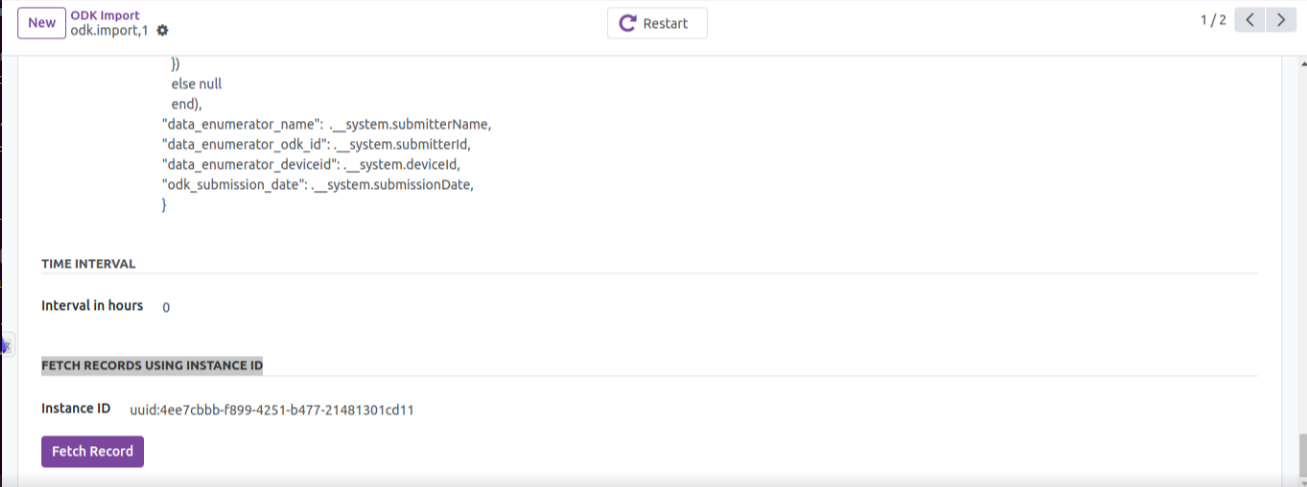
Task: Click the Instance ID uuid field
Action: [272, 410]
